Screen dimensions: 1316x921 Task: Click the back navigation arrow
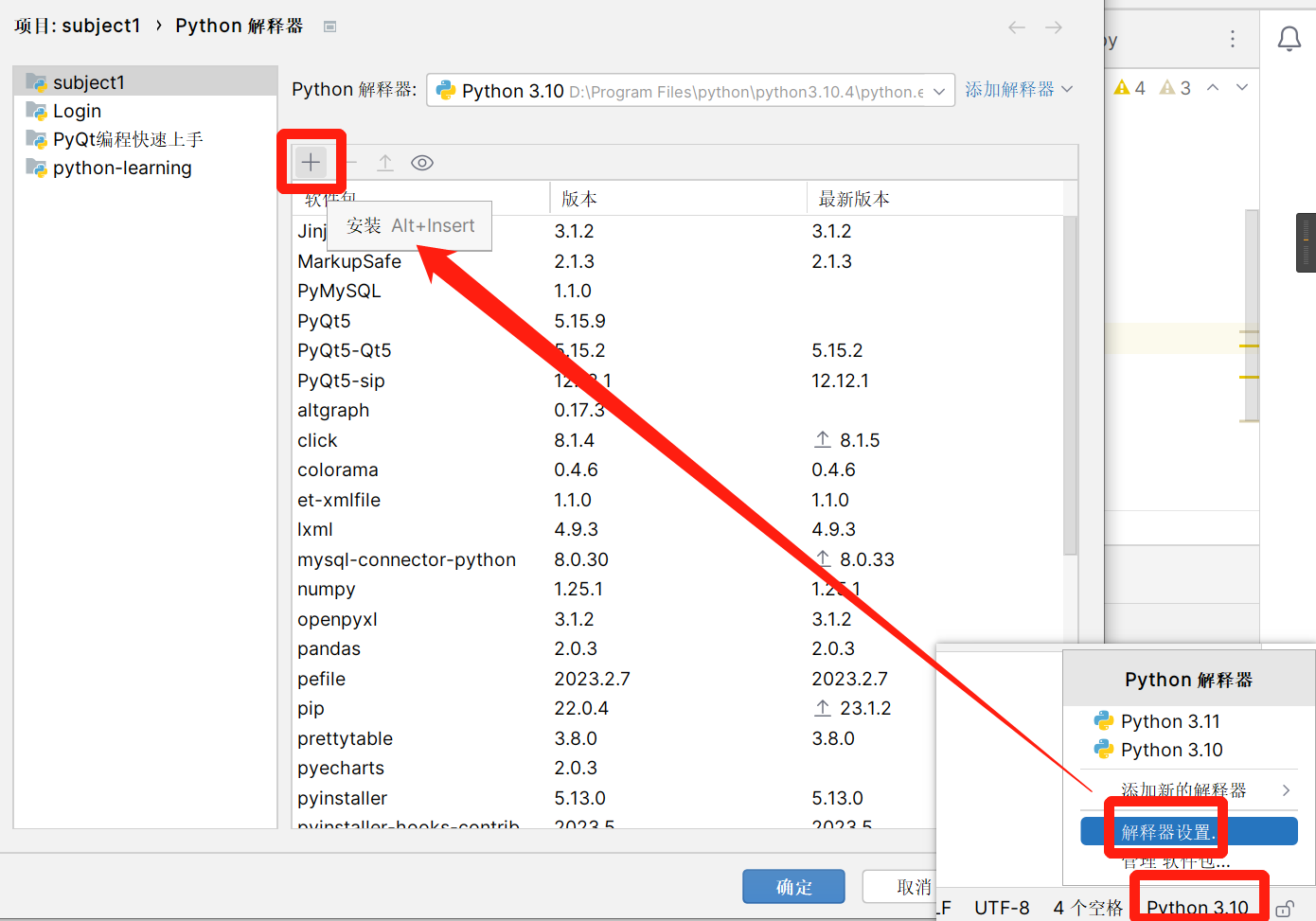tap(1017, 27)
